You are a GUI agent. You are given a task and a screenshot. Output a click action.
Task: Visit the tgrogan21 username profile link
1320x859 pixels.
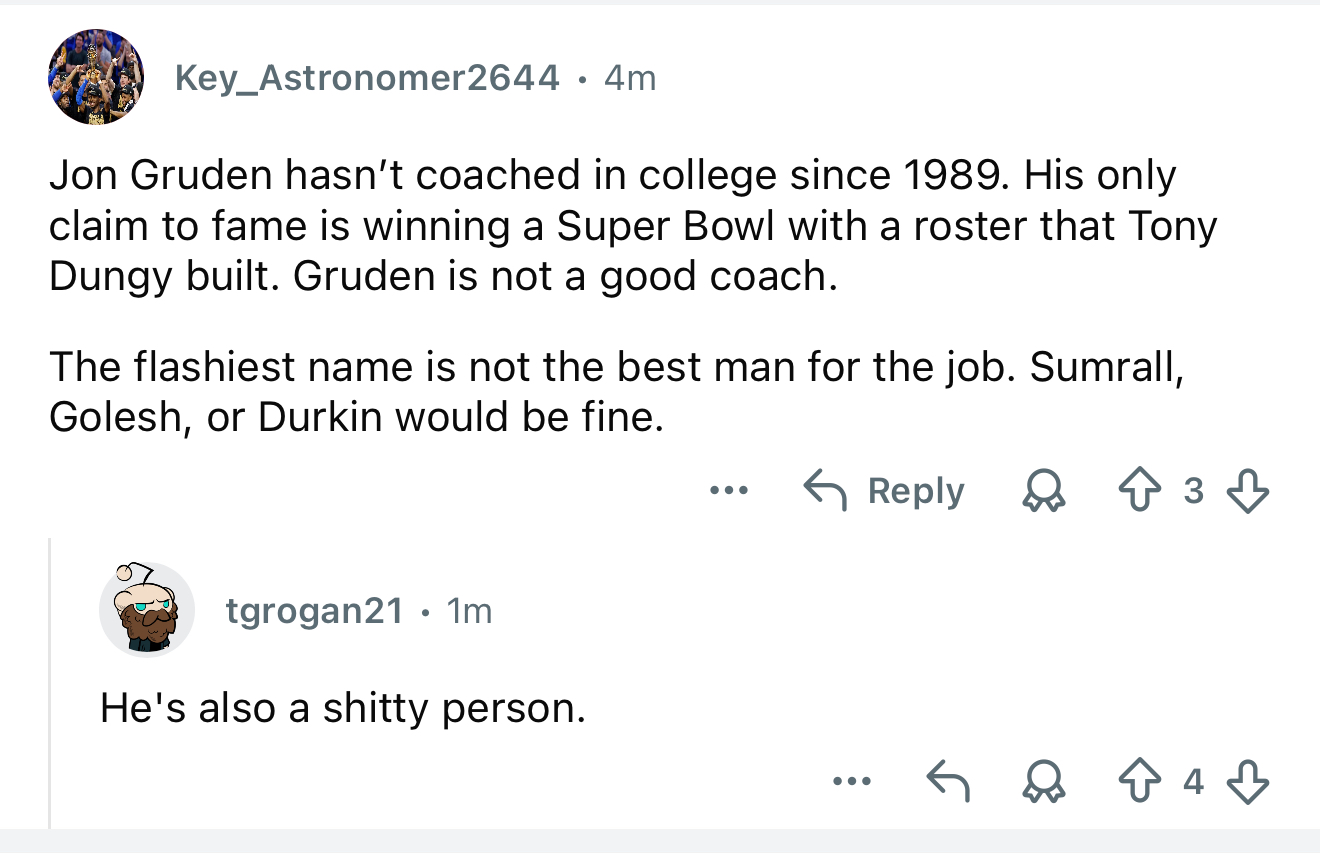pos(314,609)
